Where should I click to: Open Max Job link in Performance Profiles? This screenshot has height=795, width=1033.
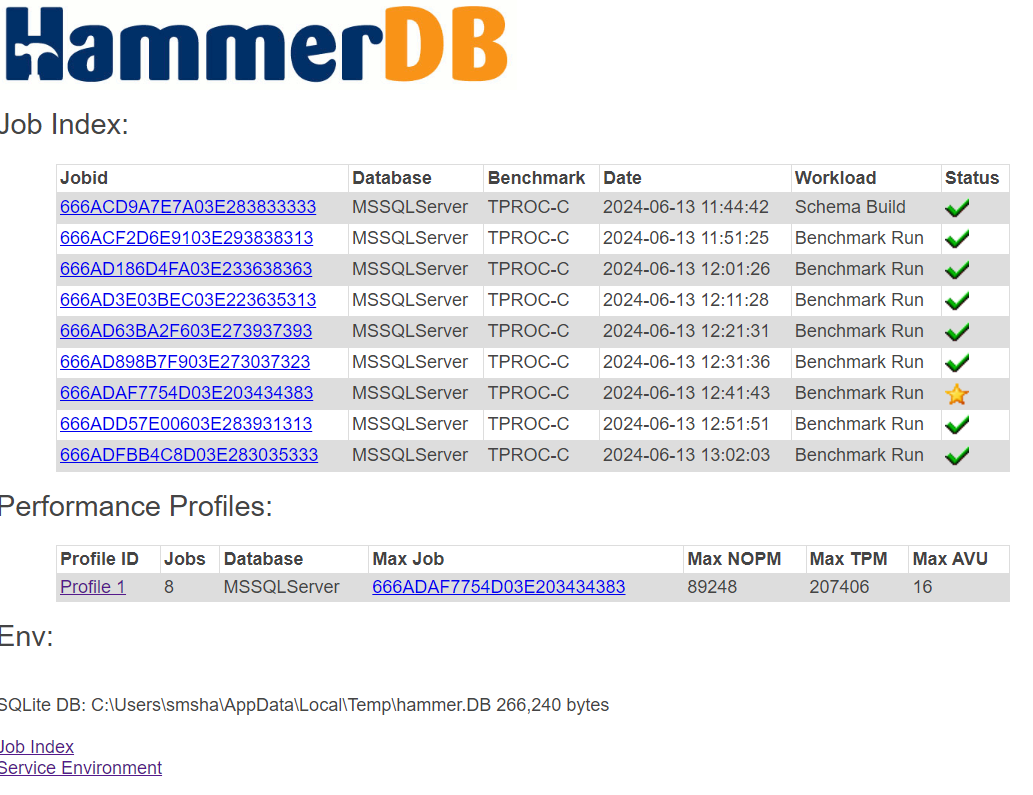[x=499, y=586]
